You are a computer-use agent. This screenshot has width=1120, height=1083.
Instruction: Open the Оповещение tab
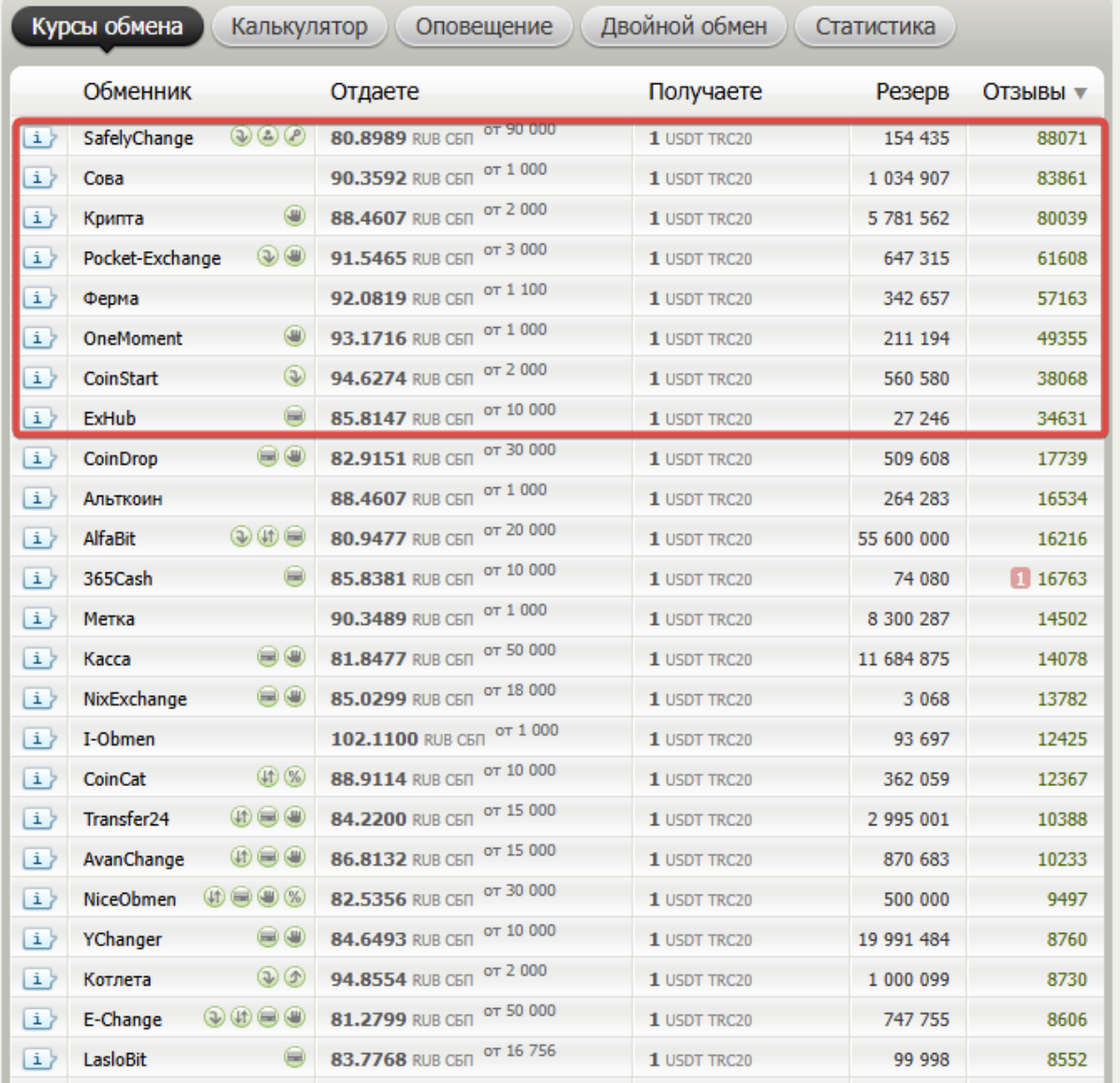(483, 27)
